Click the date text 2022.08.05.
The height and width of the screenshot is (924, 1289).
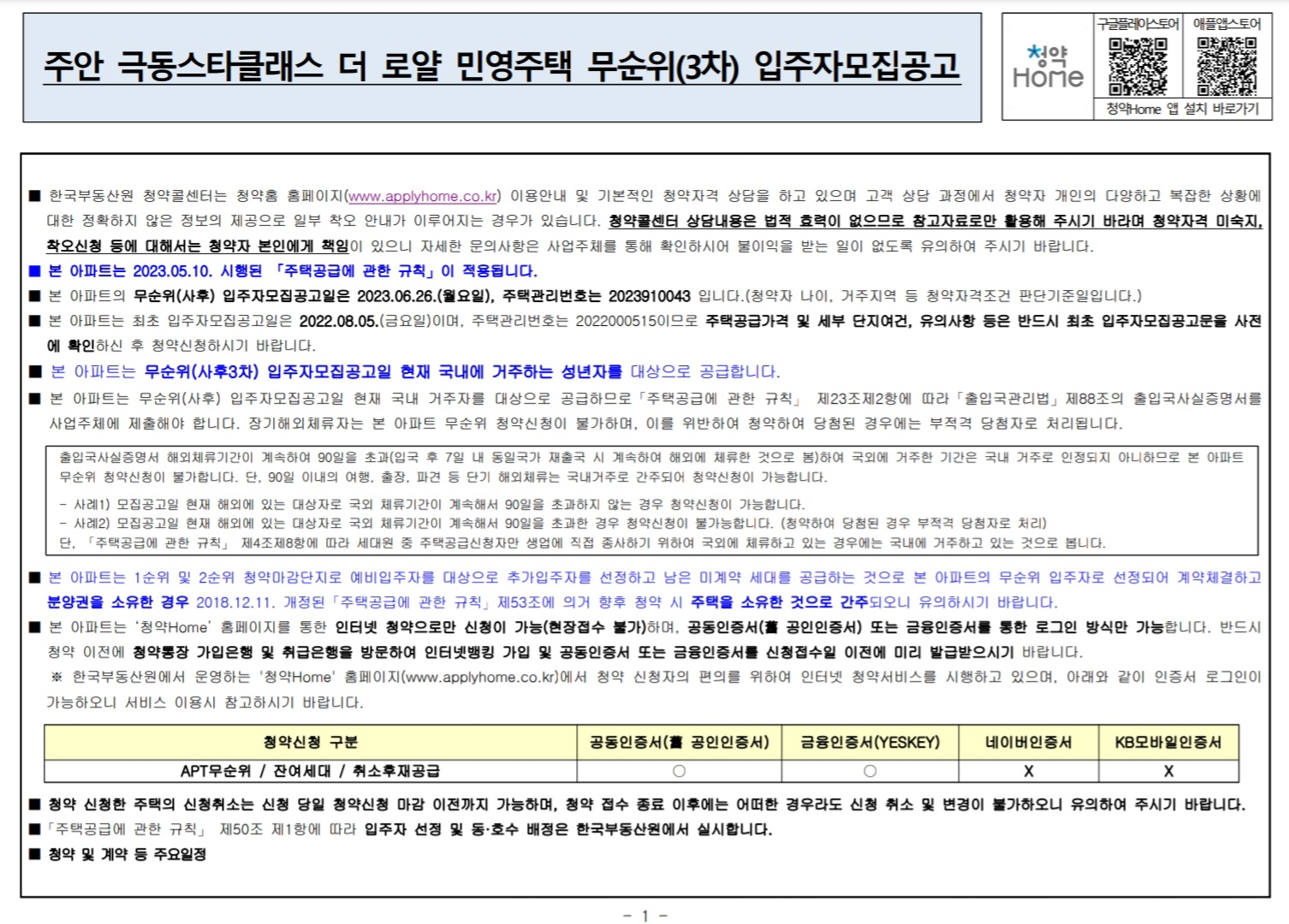(339, 321)
